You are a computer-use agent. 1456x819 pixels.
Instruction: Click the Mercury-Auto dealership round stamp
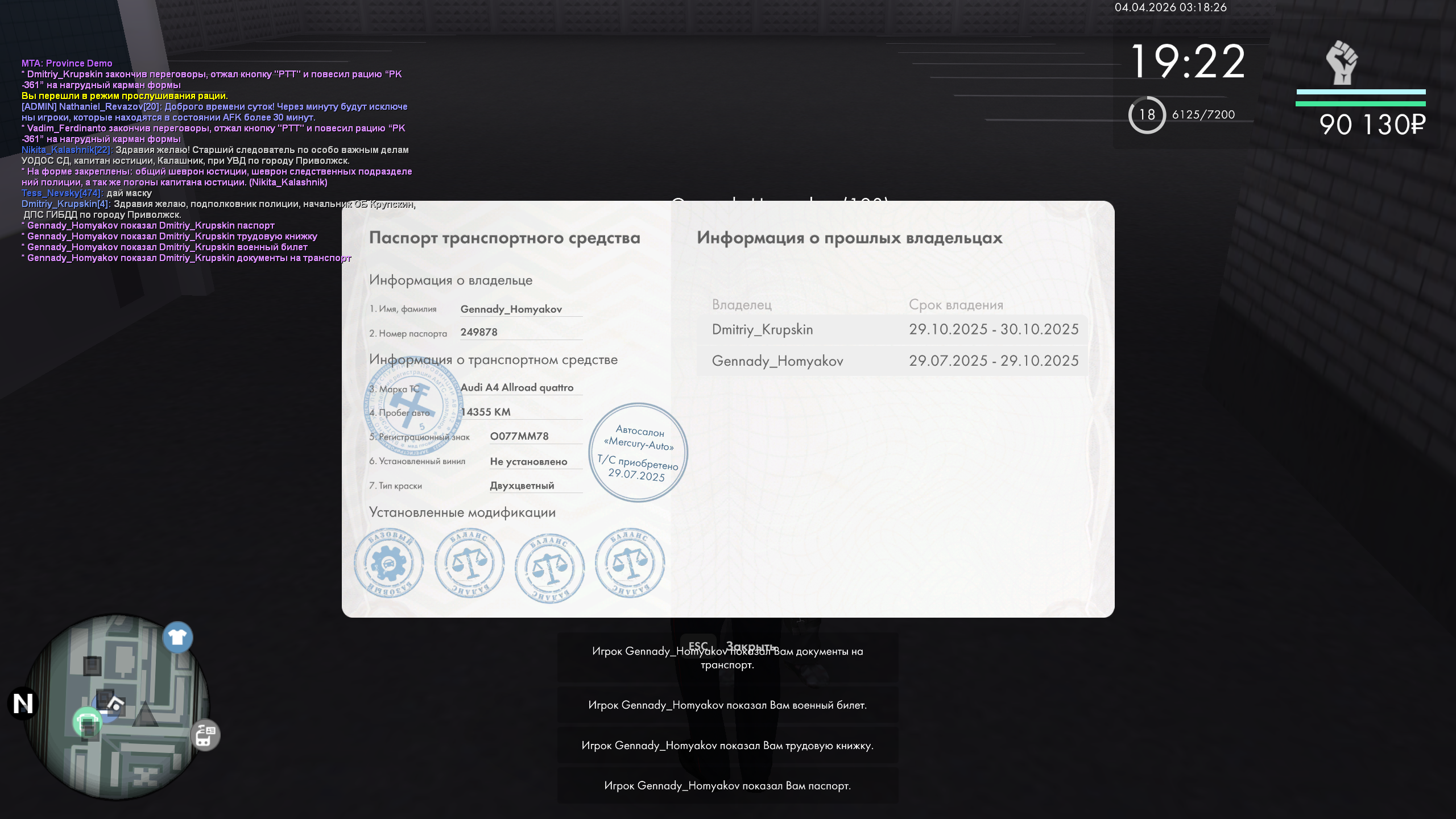[x=638, y=453]
